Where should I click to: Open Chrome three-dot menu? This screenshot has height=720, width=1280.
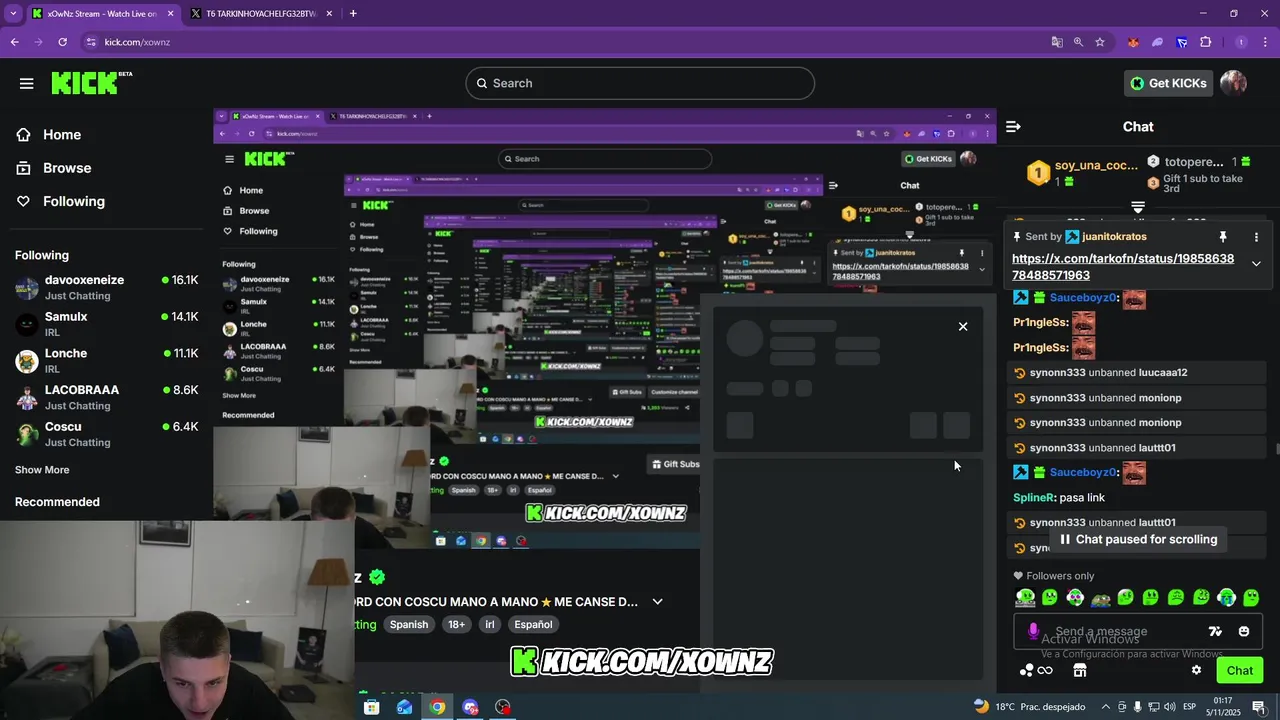click(1266, 42)
